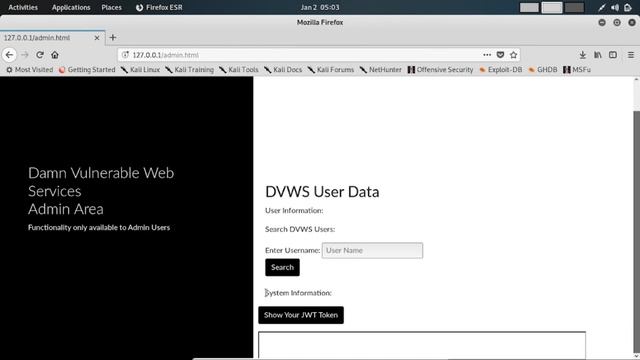Click Show Your JWT Token button
The width and height of the screenshot is (640, 360).
[x=301, y=315]
